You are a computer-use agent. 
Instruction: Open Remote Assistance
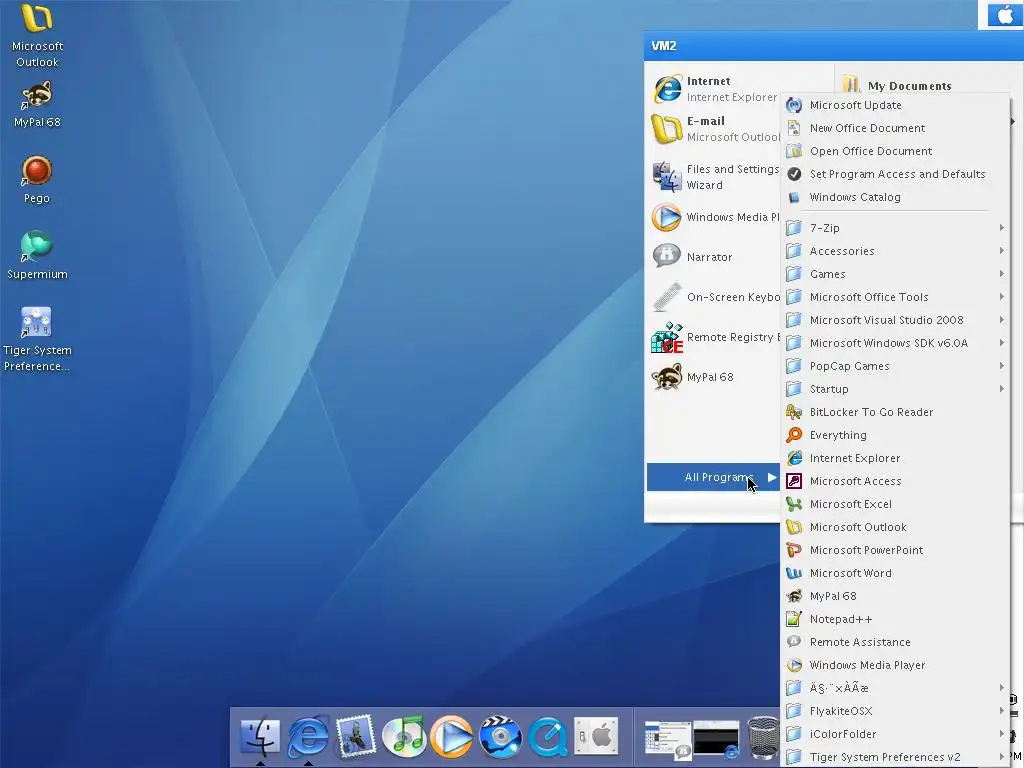click(x=895, y=642)
